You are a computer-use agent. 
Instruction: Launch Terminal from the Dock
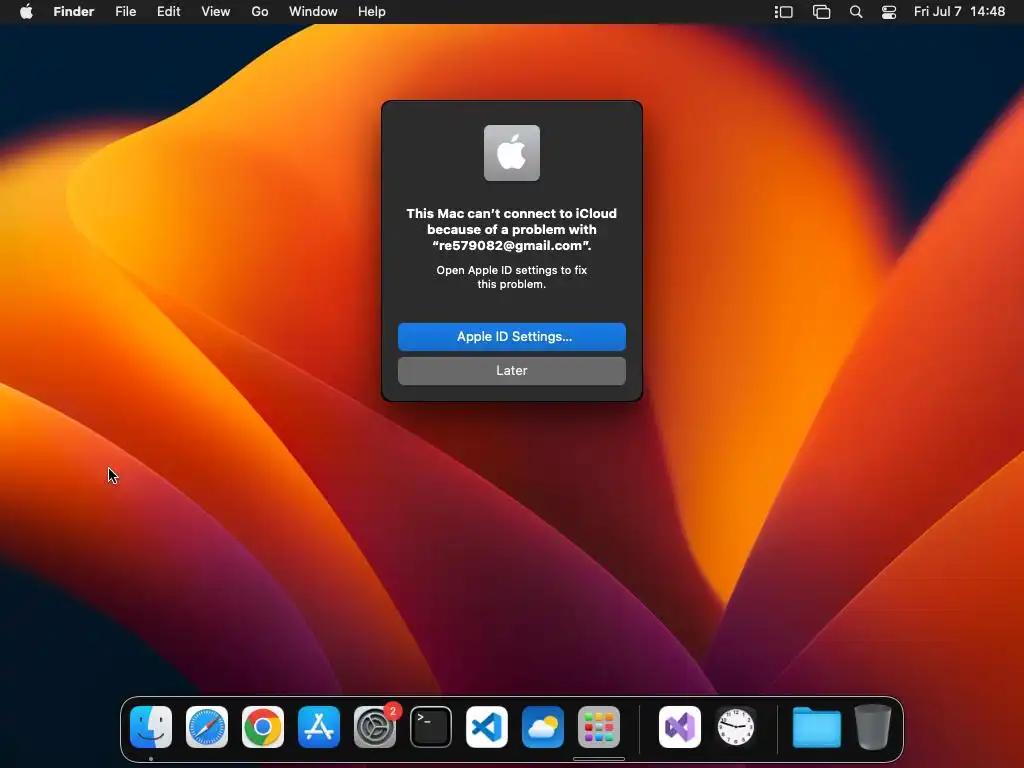coord(431,727)
